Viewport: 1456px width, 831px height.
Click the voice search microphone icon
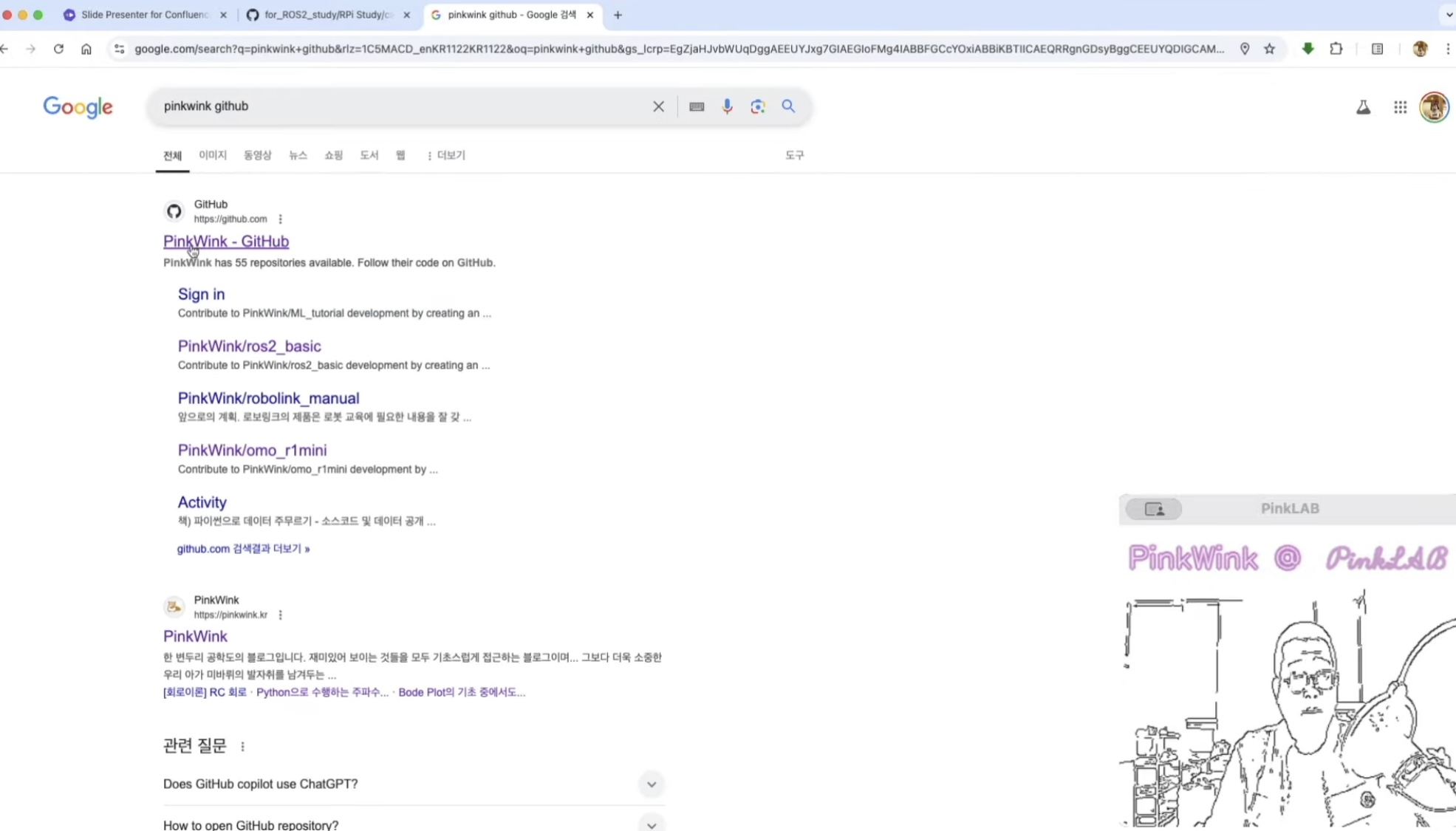click(x=727, y=106)
